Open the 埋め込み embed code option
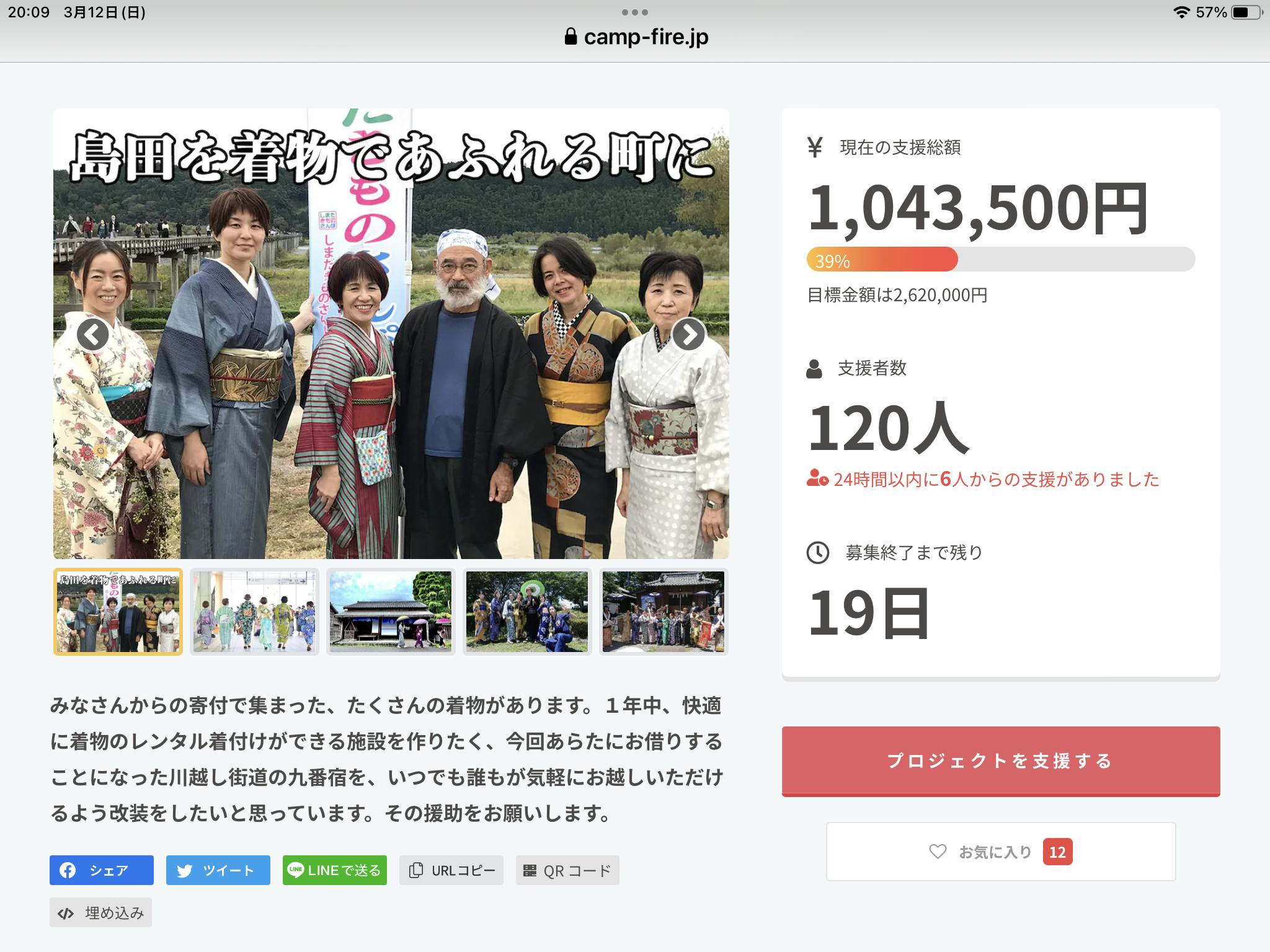This screenshot has height=952, width=1270. [x=101, y=912]
